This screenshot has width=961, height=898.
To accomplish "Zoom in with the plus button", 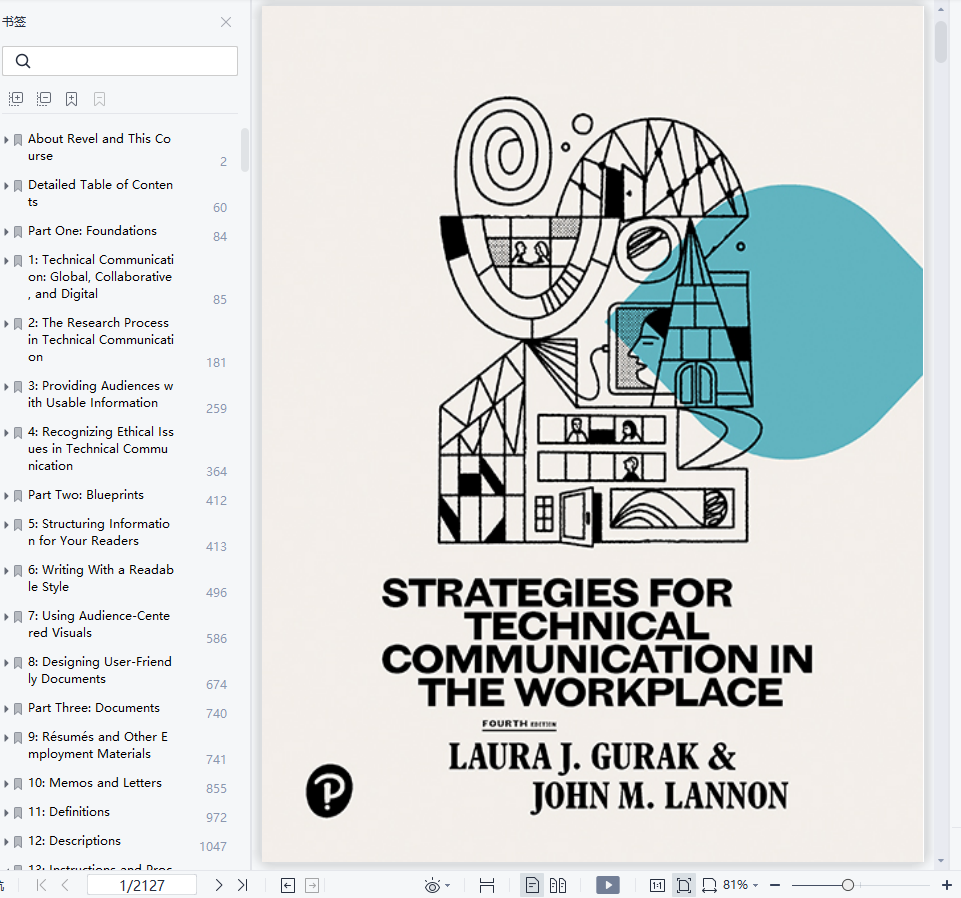I will 946,885.
